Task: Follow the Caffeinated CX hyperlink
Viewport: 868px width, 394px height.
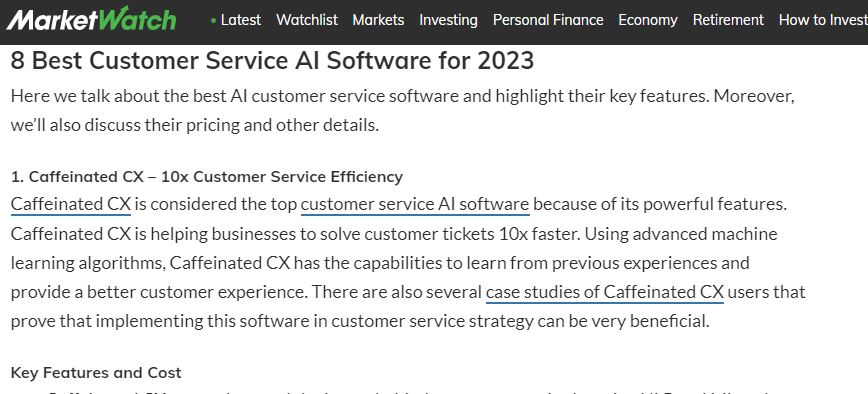Action: pyautogui.click(x=71, y=204)
